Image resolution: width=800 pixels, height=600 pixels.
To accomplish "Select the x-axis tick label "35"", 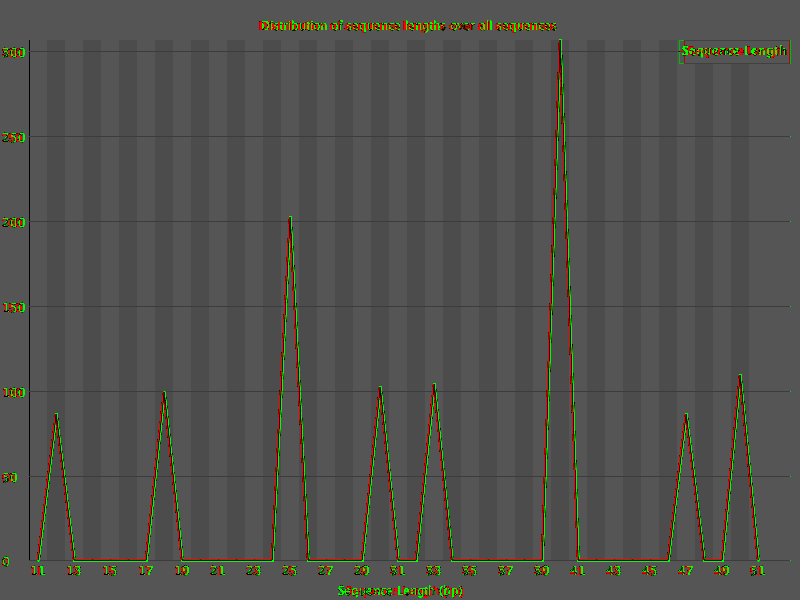I will click(469, 570).
